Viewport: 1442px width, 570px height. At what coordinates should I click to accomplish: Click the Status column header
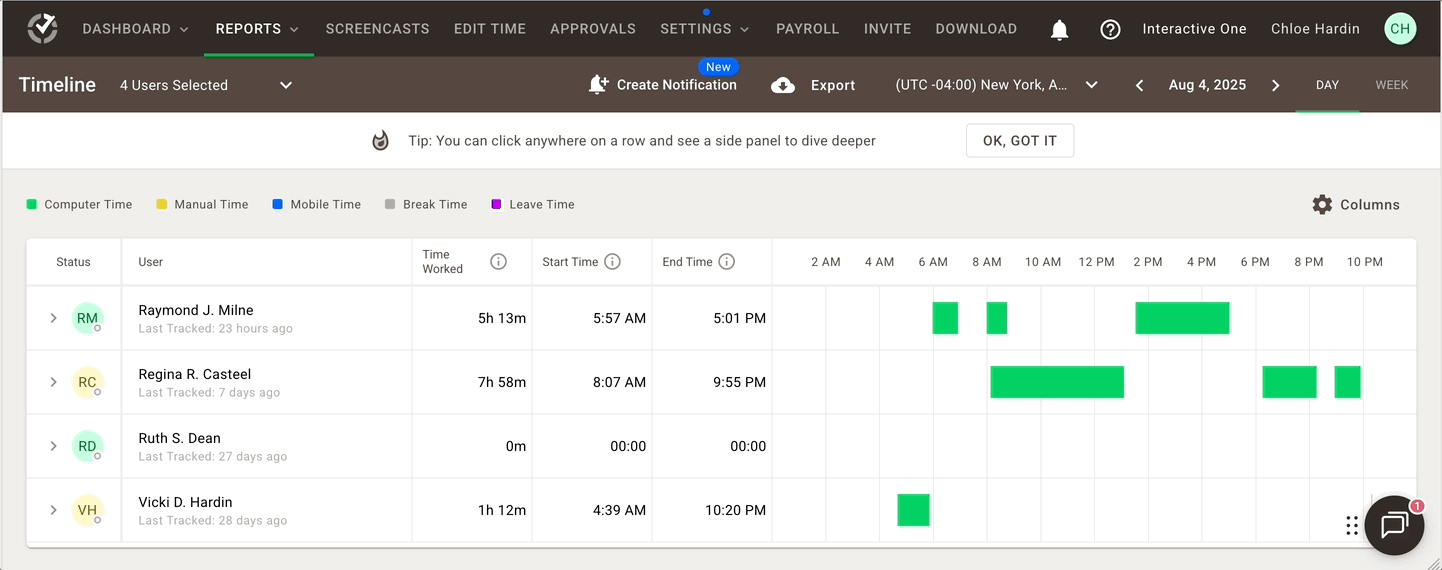[x=73, y=262]
